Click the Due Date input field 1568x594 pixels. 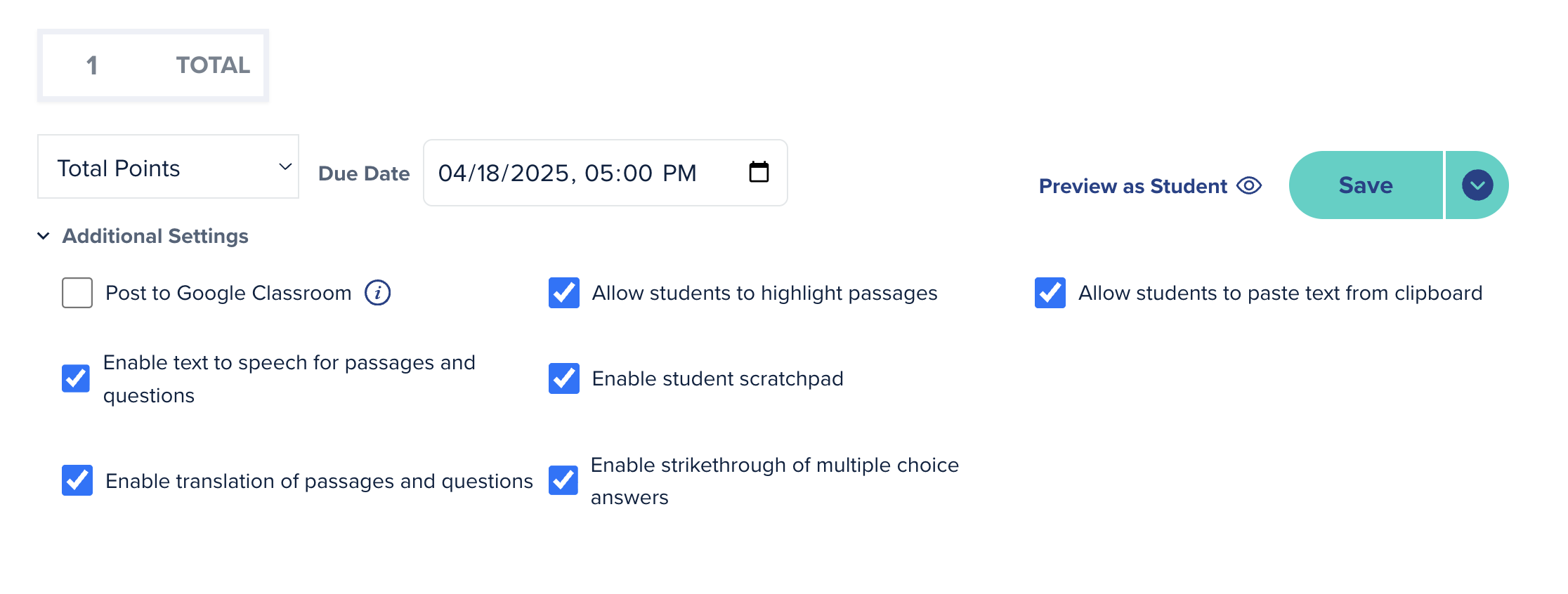(x=606, y=173)
